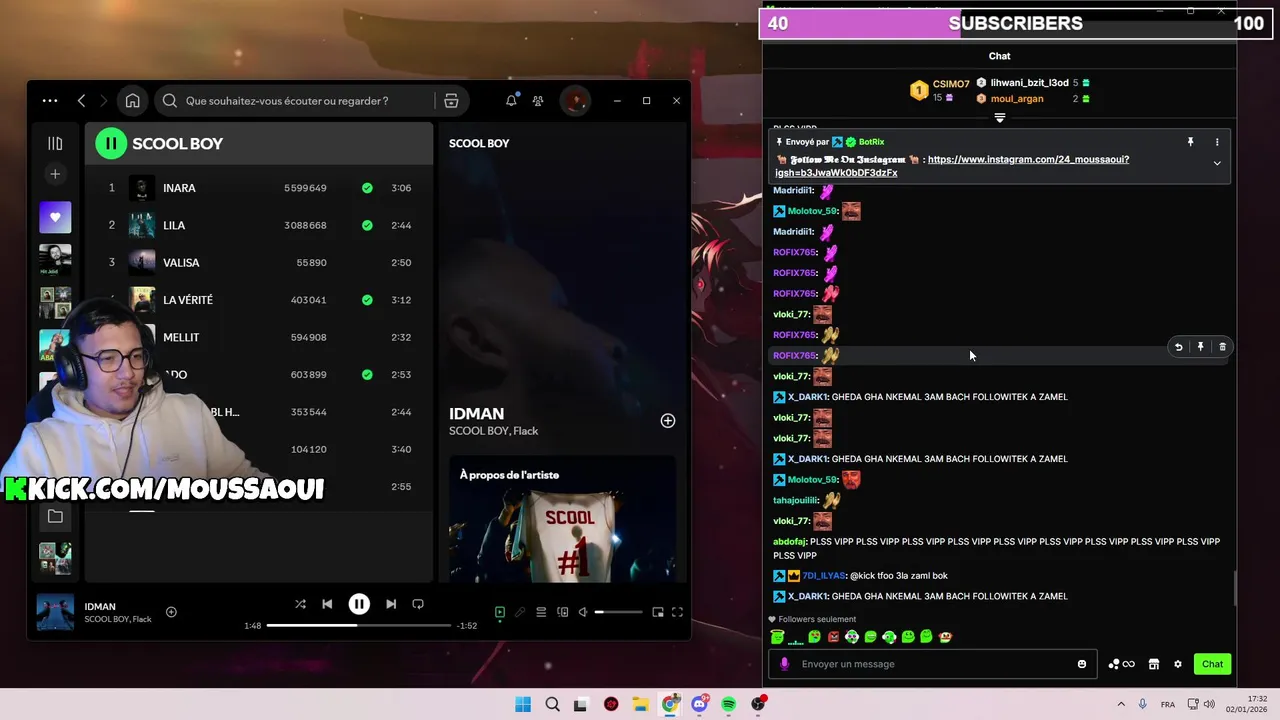Toggle saved checkmark on LILA
The height and width of the screenshot is (720, 1280).
click(367, 225)
